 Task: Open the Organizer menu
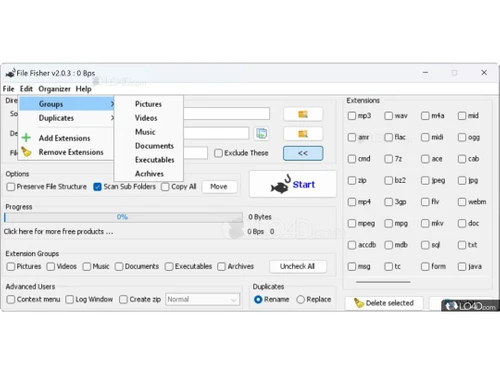point(54,89)
